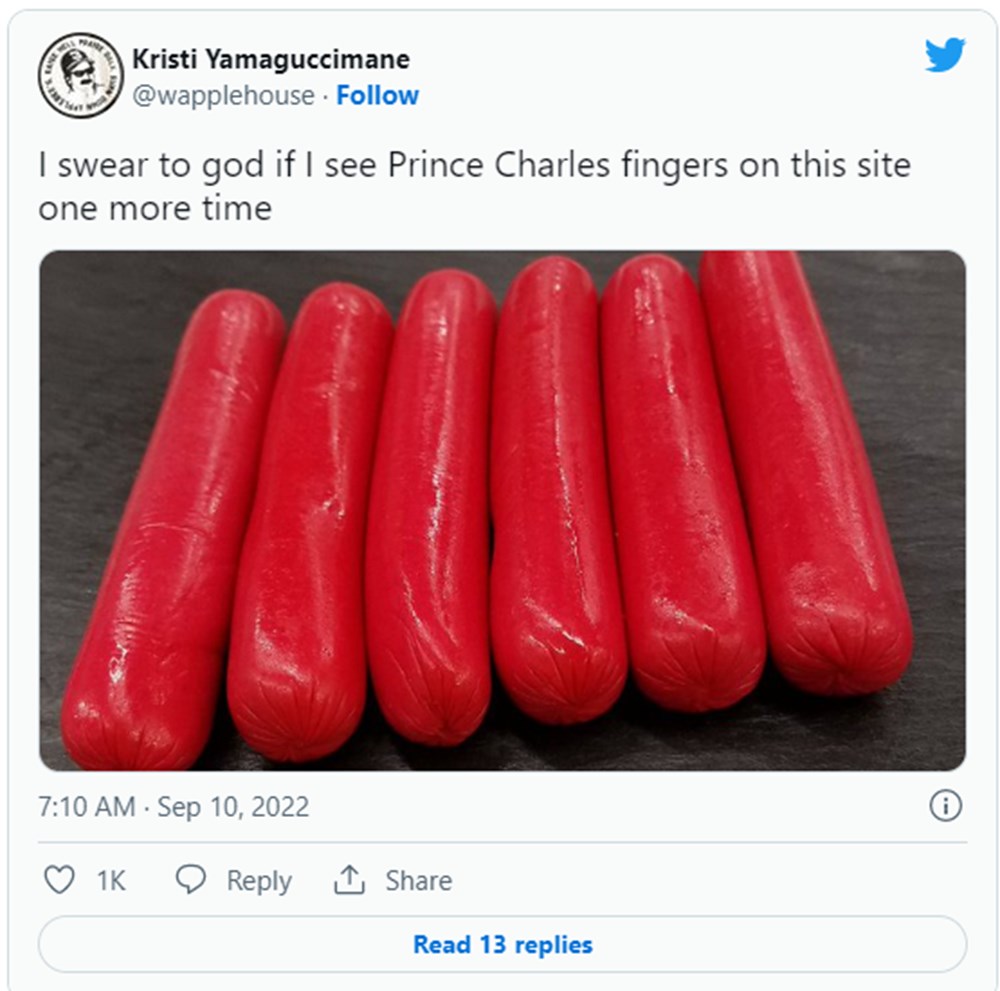Open the 7:10 AM timestamp

point(86,807)
